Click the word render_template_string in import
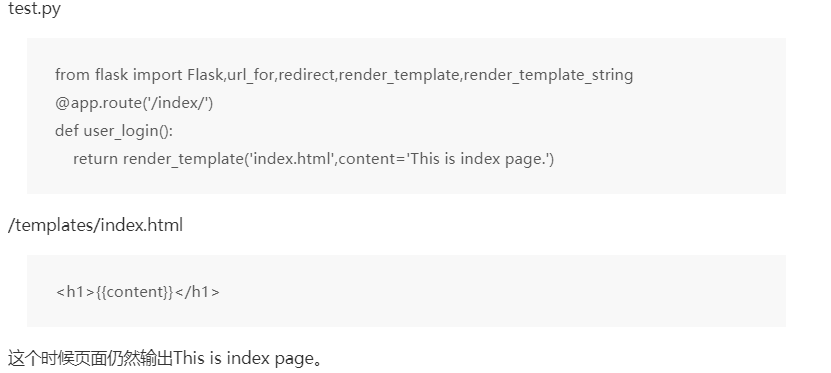Image resolution: width=831 pixels, height=373 pixels. 549,75
